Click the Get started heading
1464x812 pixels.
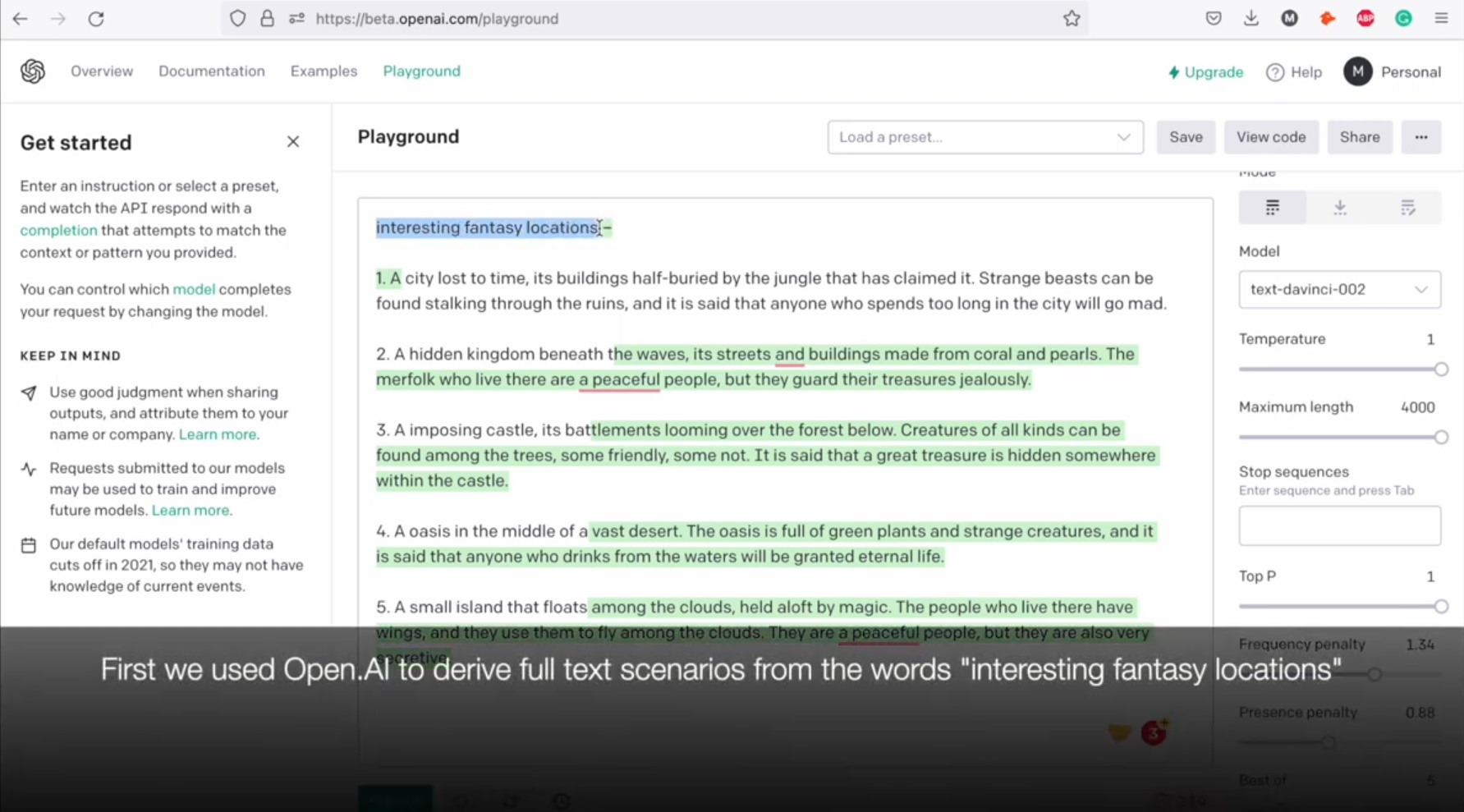tap(76, 143)
